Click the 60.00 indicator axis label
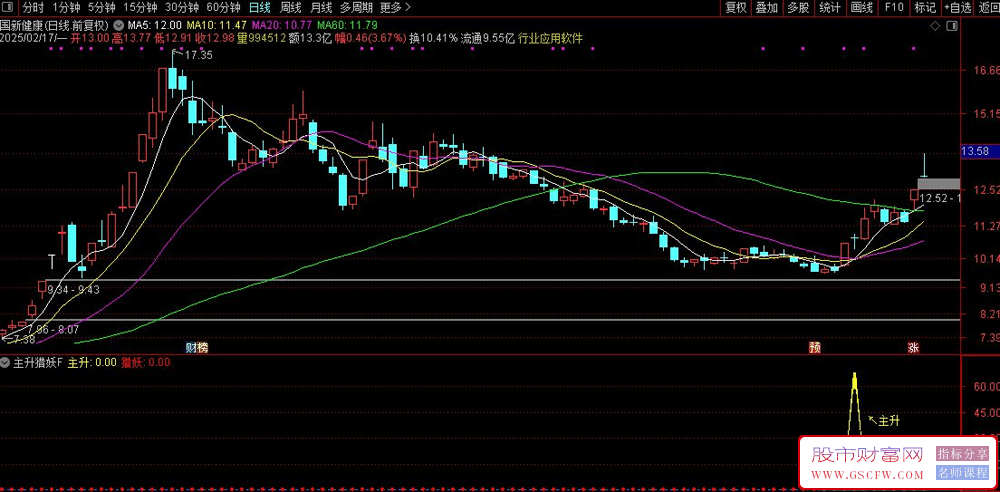The width and height of the screenshot is (1000, 492). coord(987,386)
